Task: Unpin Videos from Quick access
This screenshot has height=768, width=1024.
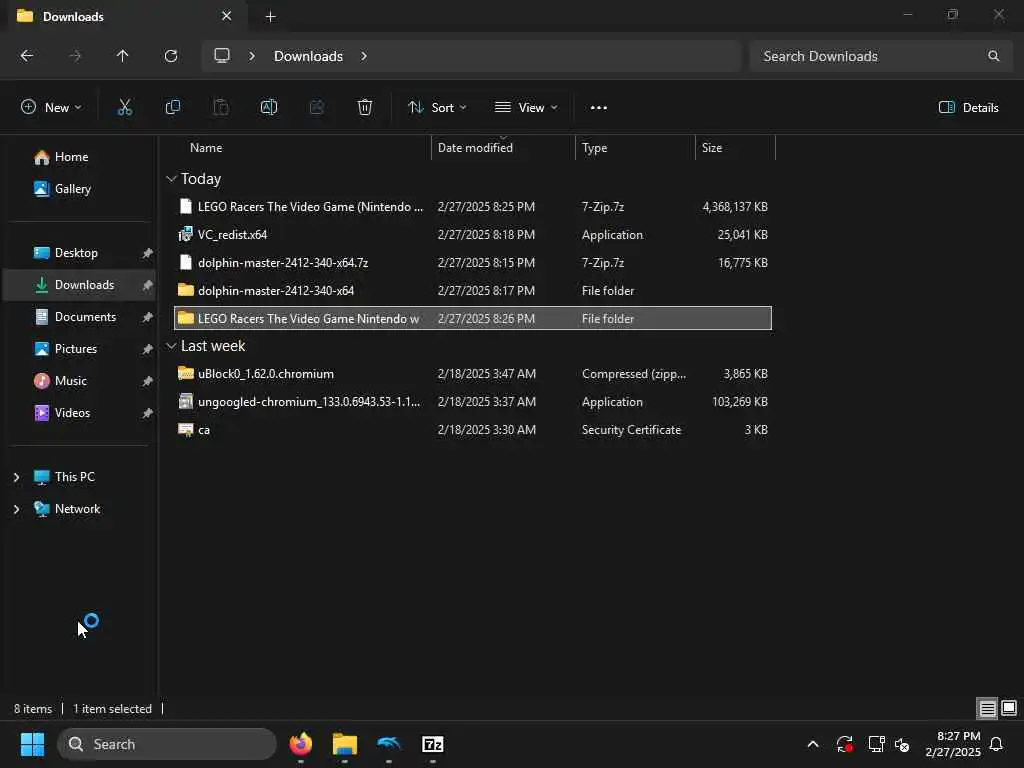Action: 148,413
